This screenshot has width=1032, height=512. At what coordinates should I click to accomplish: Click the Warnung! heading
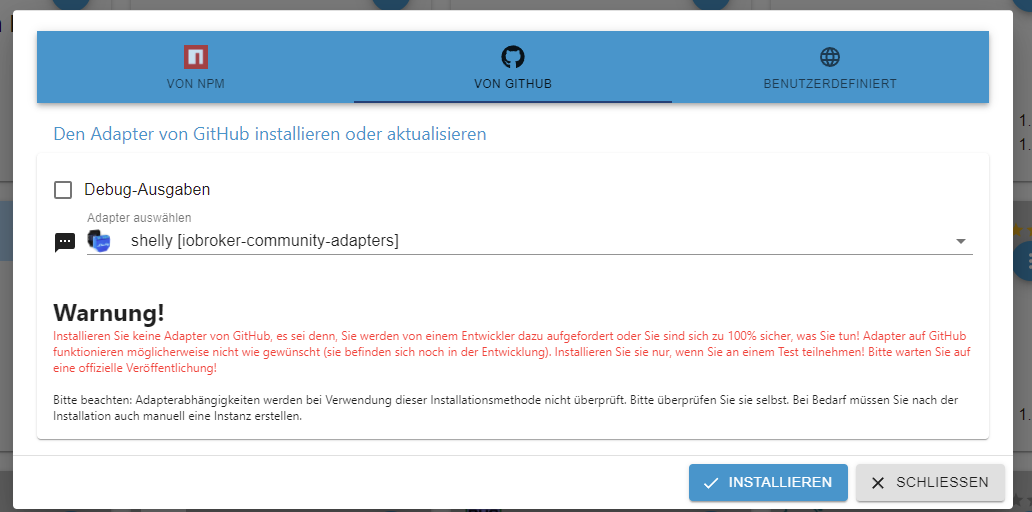[x=109, y=312]
